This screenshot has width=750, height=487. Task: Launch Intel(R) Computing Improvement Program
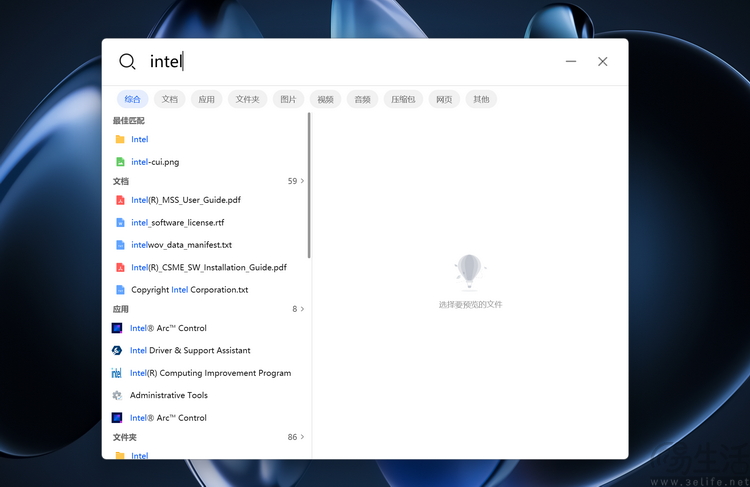(210, 373)
